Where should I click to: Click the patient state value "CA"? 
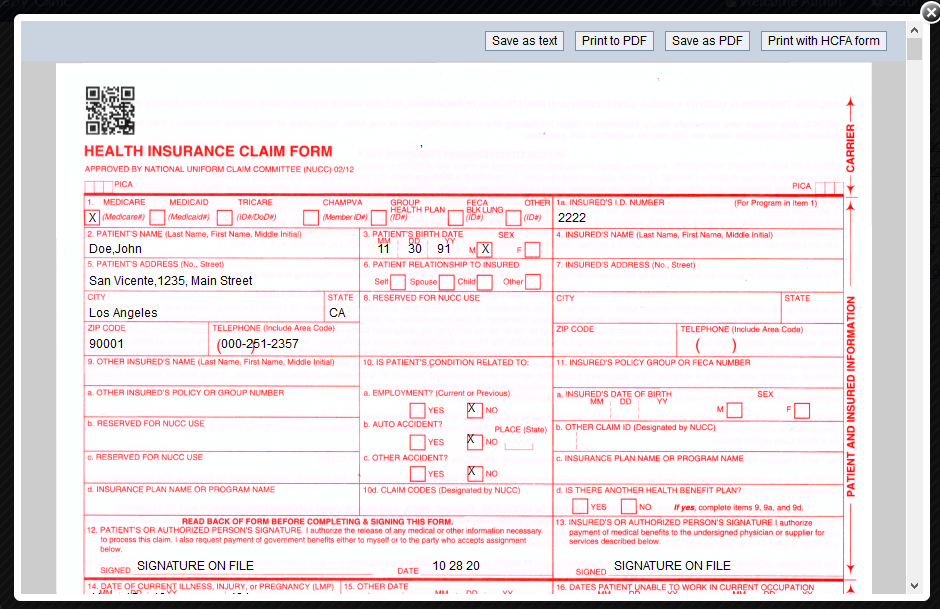click(337, 313)
